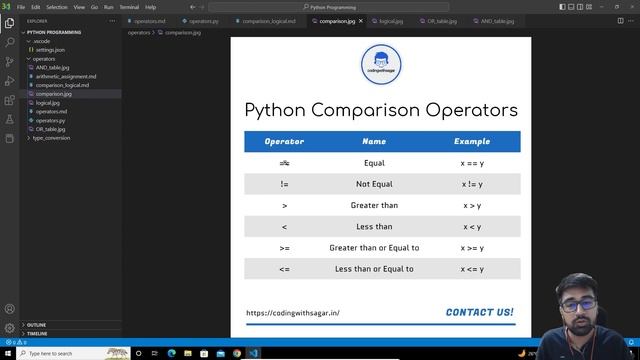Open the Manage gear settings
The width and height of the screenshot is (640, 360).
click(x=9, y=328)
